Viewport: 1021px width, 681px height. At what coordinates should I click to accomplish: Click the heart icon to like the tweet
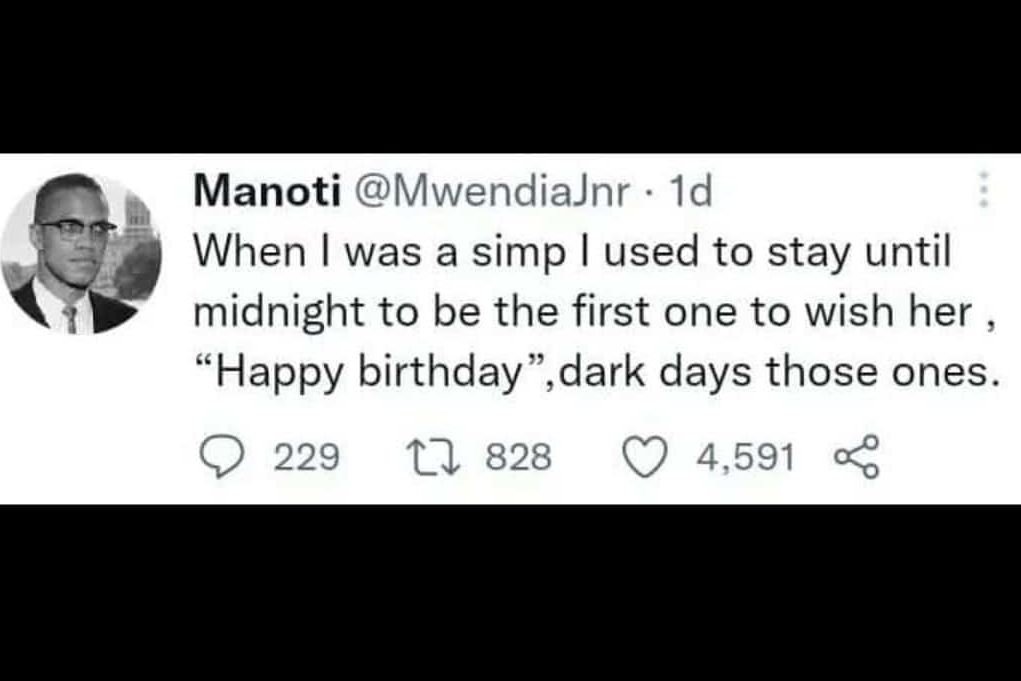tap(645, 455)
